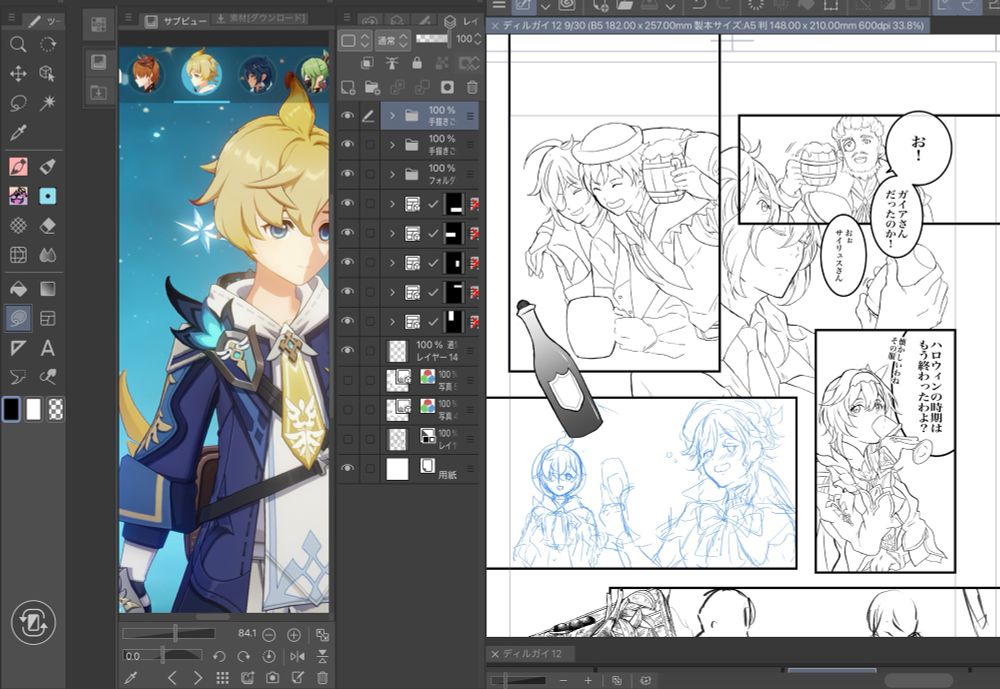Select the white sub color swatch
The image size is (1000, 689).
[34, 409]
